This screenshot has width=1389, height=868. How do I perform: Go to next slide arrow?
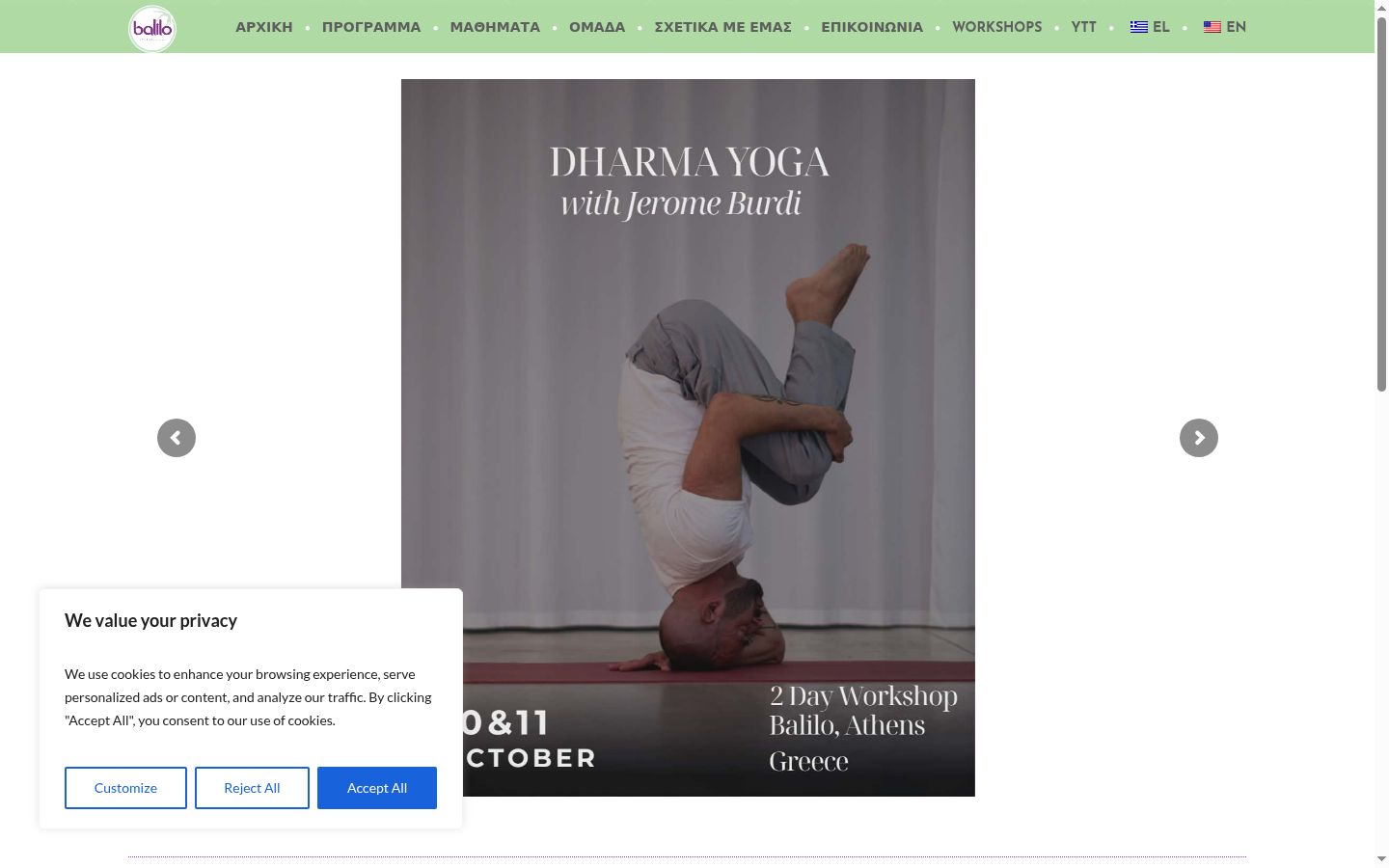pyautogui.click(x=1199, y=438)
